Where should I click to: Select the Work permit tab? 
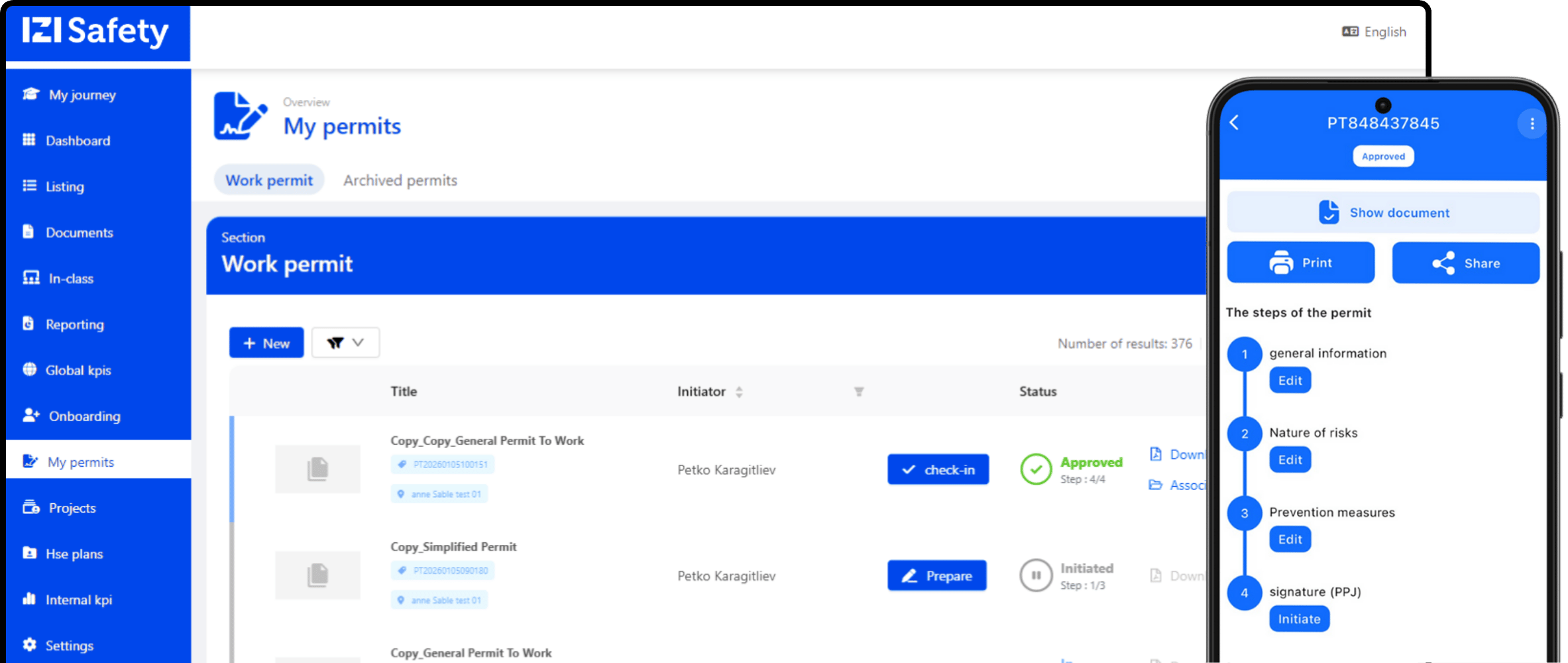pyautogui.click(x=268, y=180)
